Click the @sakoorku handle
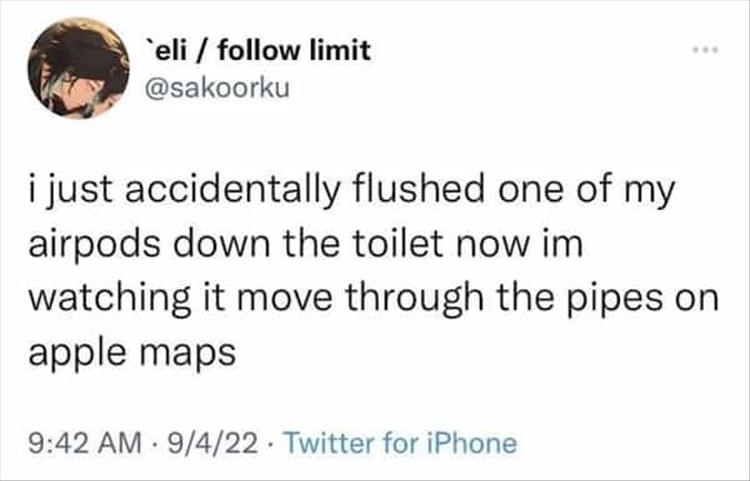The width and height of the screenshot is (750, 481). point(218,88)
